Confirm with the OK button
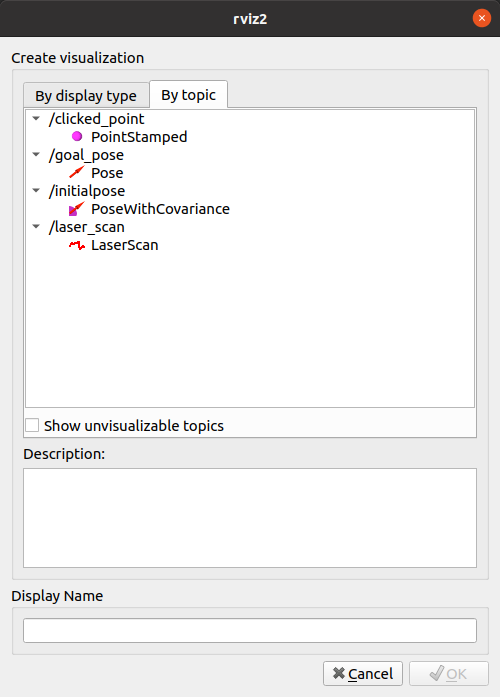 (448, 673)
